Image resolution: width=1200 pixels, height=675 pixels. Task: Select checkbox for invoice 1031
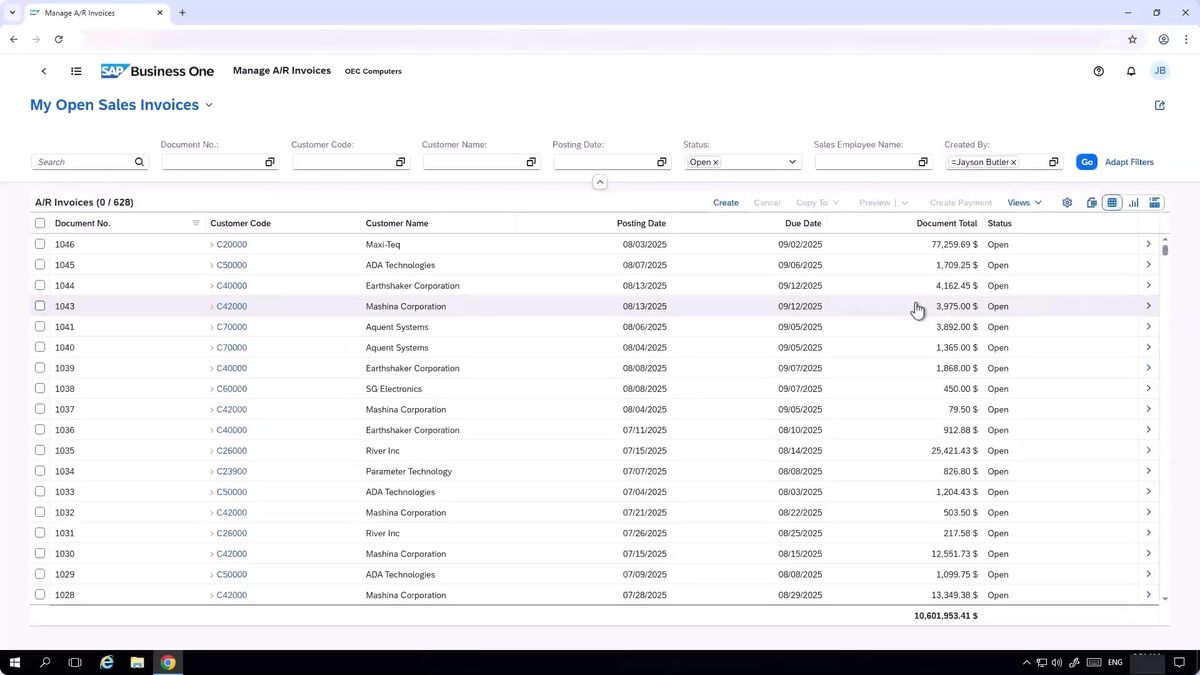click(x=40, y=533)
